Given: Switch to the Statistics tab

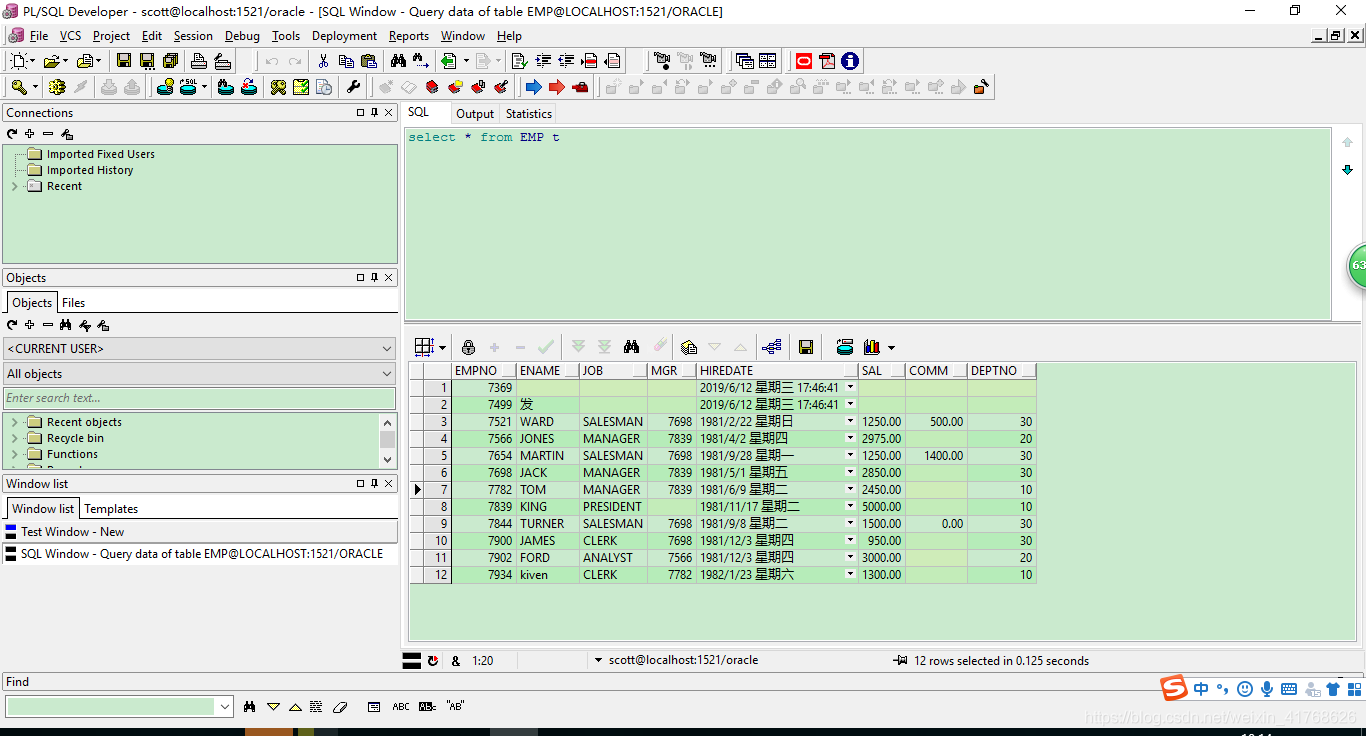Looking at the screenshot, I should [528, 114].
